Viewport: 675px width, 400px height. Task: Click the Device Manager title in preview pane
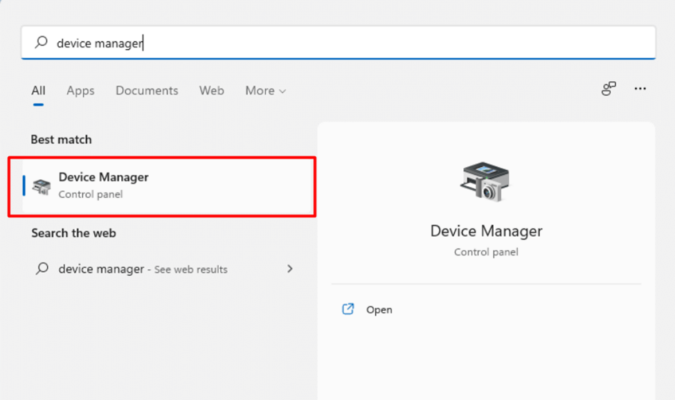[x=486, y=231]
